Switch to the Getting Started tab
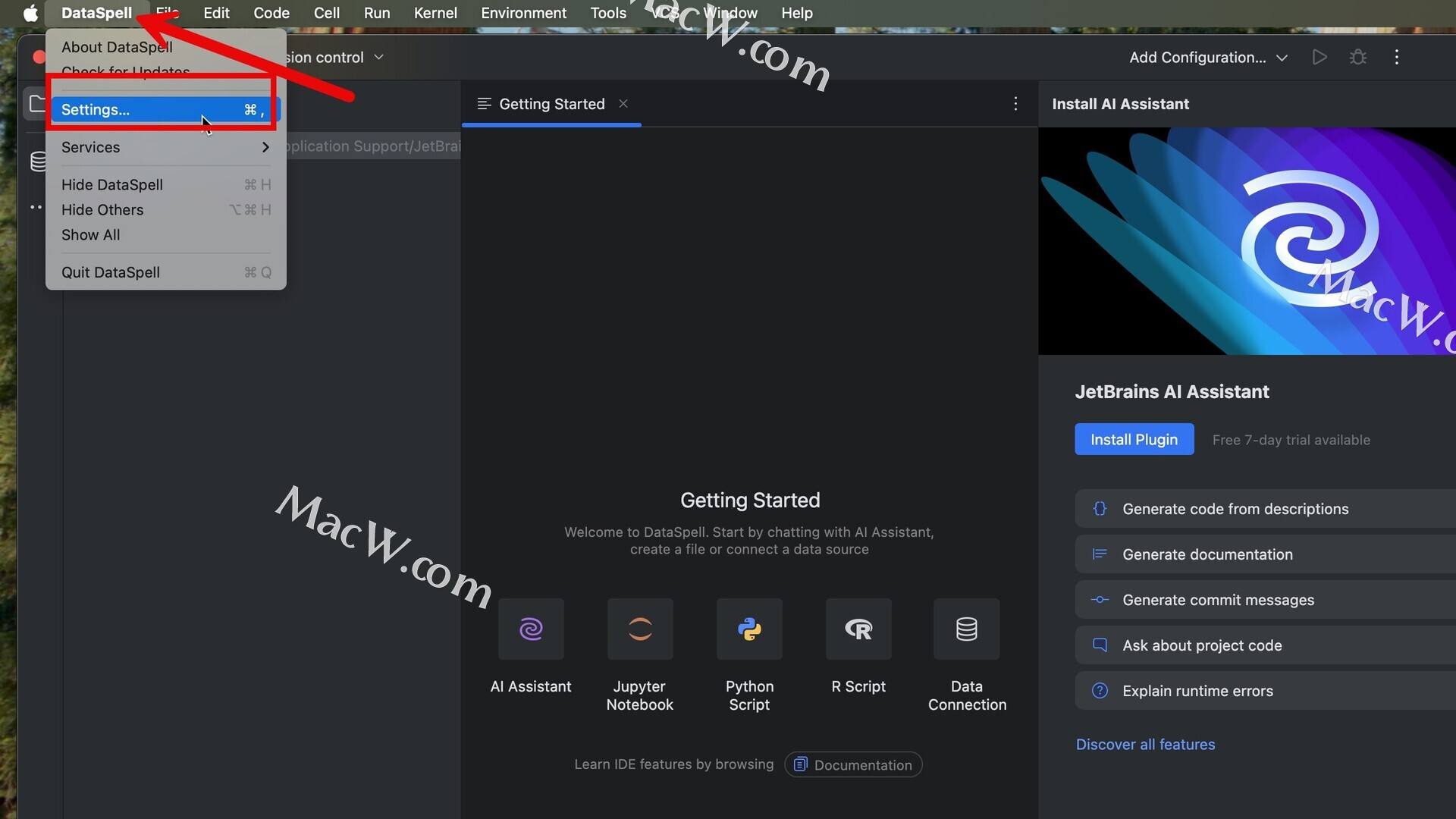1456x819 pixels. [551, 104]
